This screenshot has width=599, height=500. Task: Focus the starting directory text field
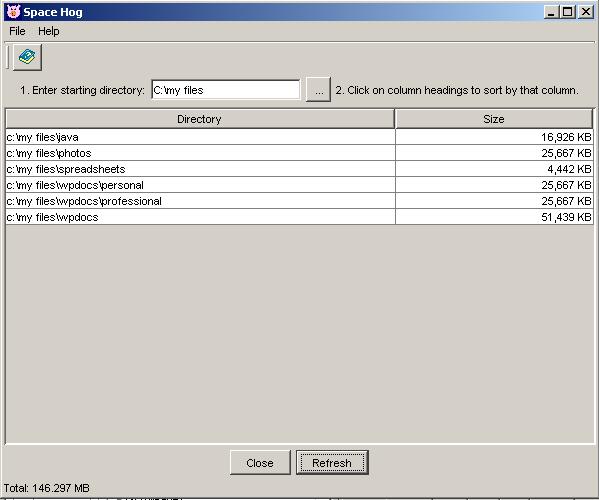[226, 90]
